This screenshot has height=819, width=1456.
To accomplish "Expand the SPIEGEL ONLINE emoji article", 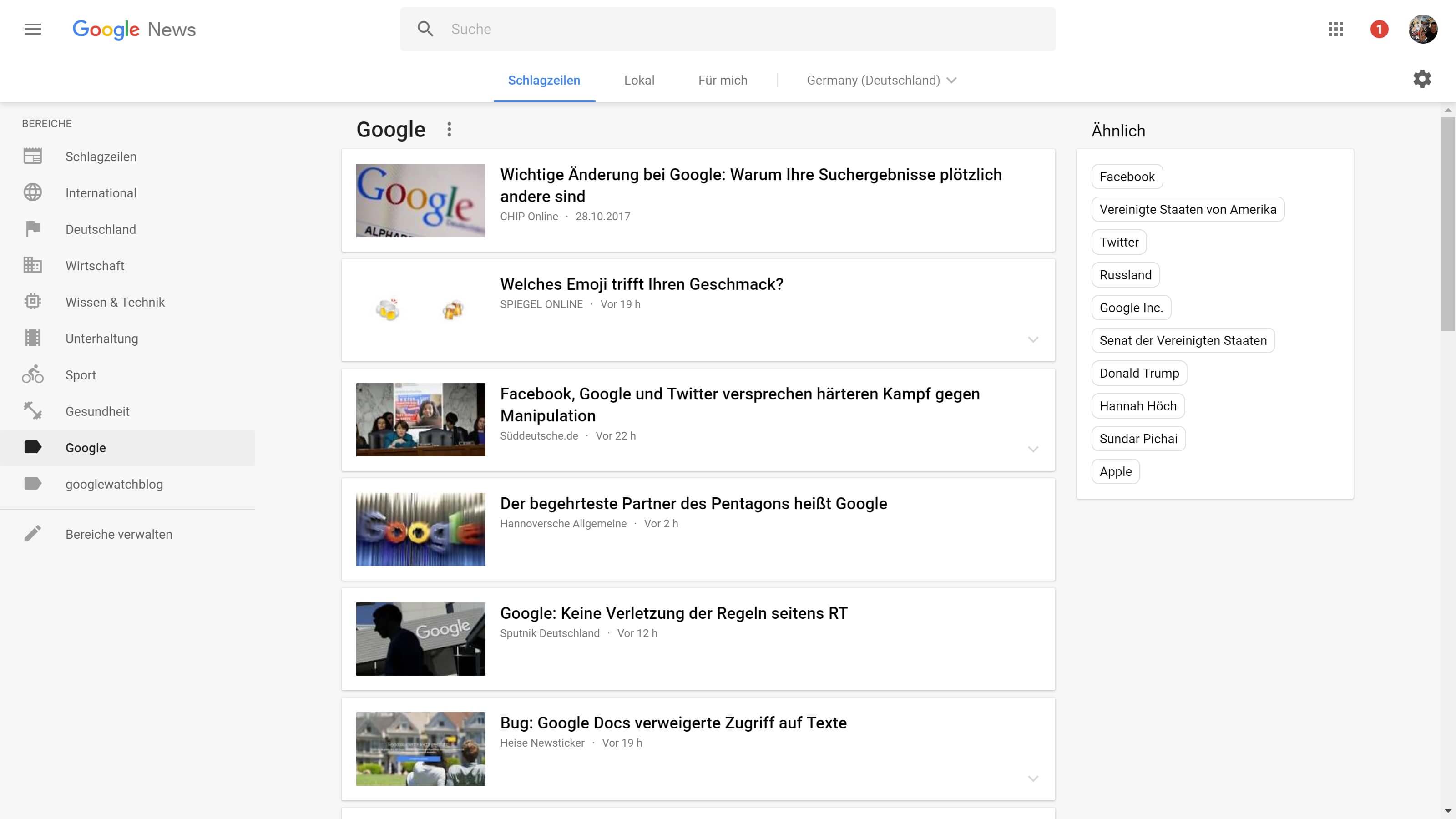I will tap(1033, 340).
